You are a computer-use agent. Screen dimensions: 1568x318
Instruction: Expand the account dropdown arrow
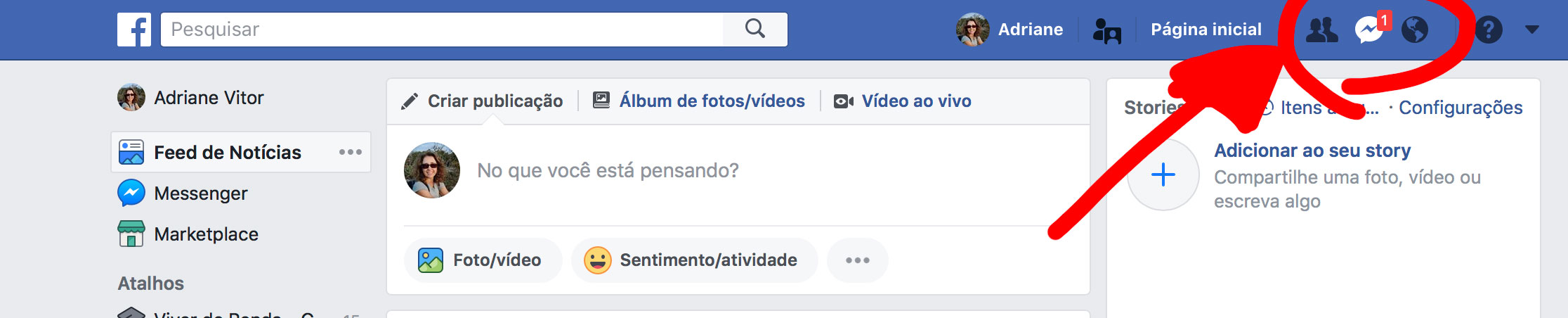[1532, 30]
